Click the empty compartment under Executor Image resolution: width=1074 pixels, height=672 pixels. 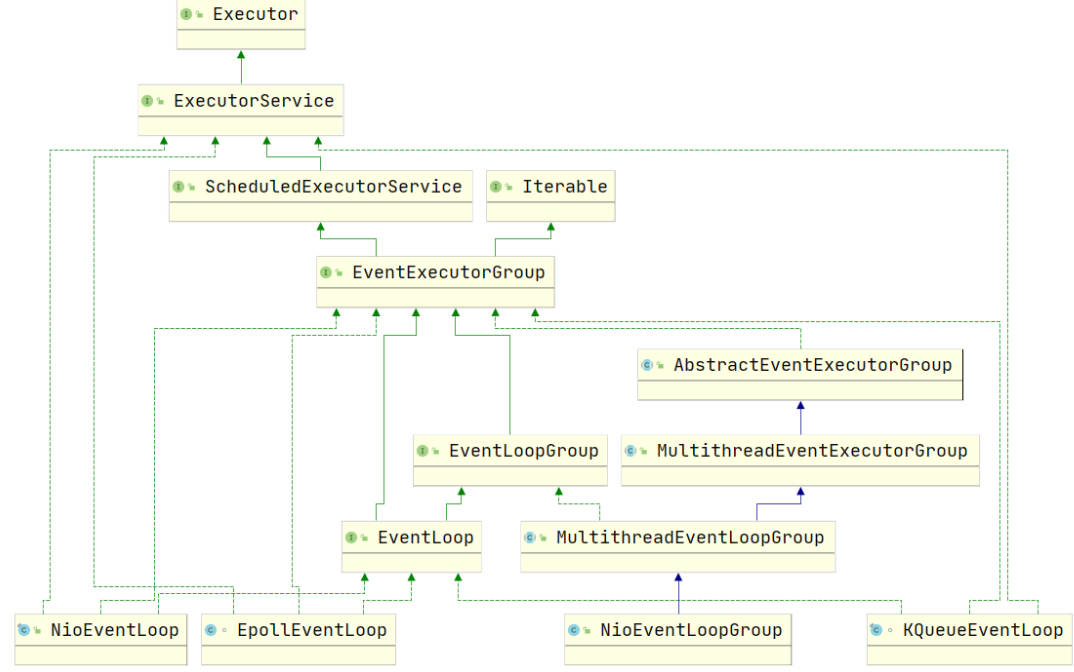click(240, 39)
